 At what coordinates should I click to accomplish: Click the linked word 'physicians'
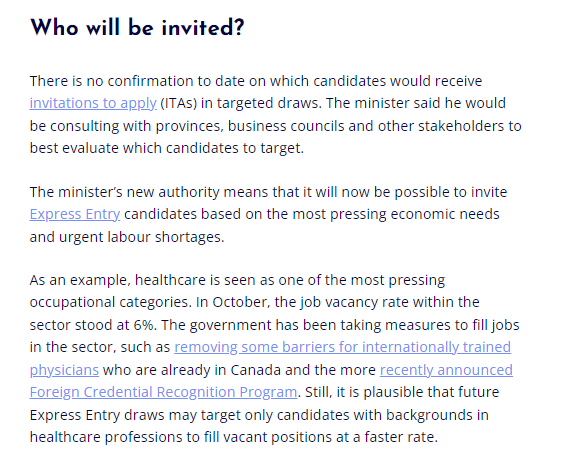coord(64,370)
